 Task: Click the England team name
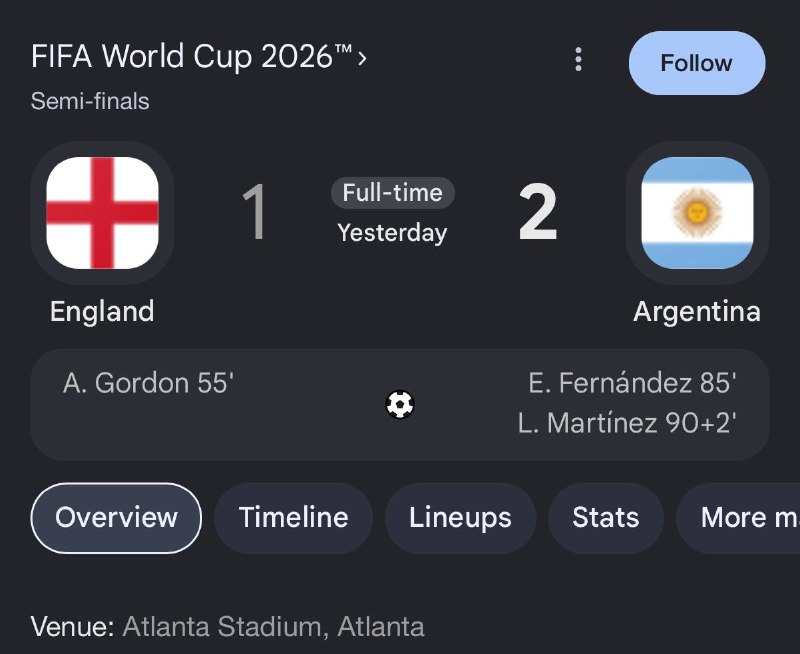[102, 312]
